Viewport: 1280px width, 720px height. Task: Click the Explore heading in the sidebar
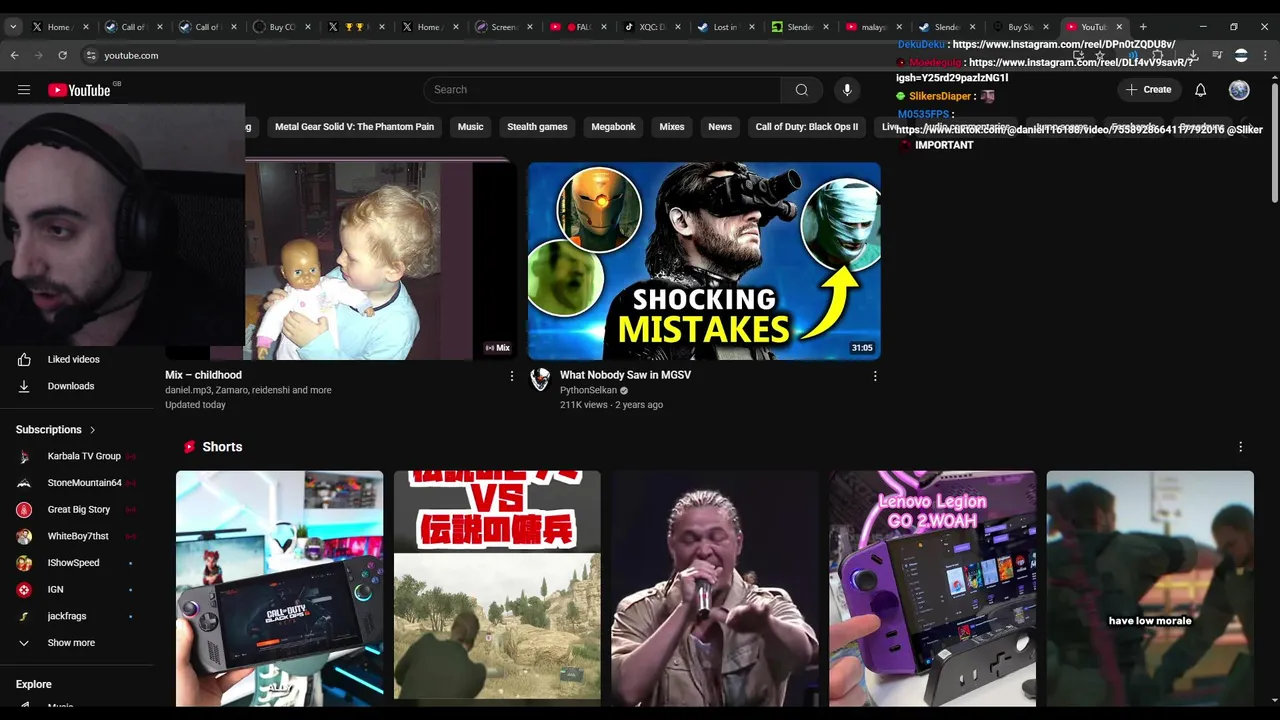(x=33, y=684)
